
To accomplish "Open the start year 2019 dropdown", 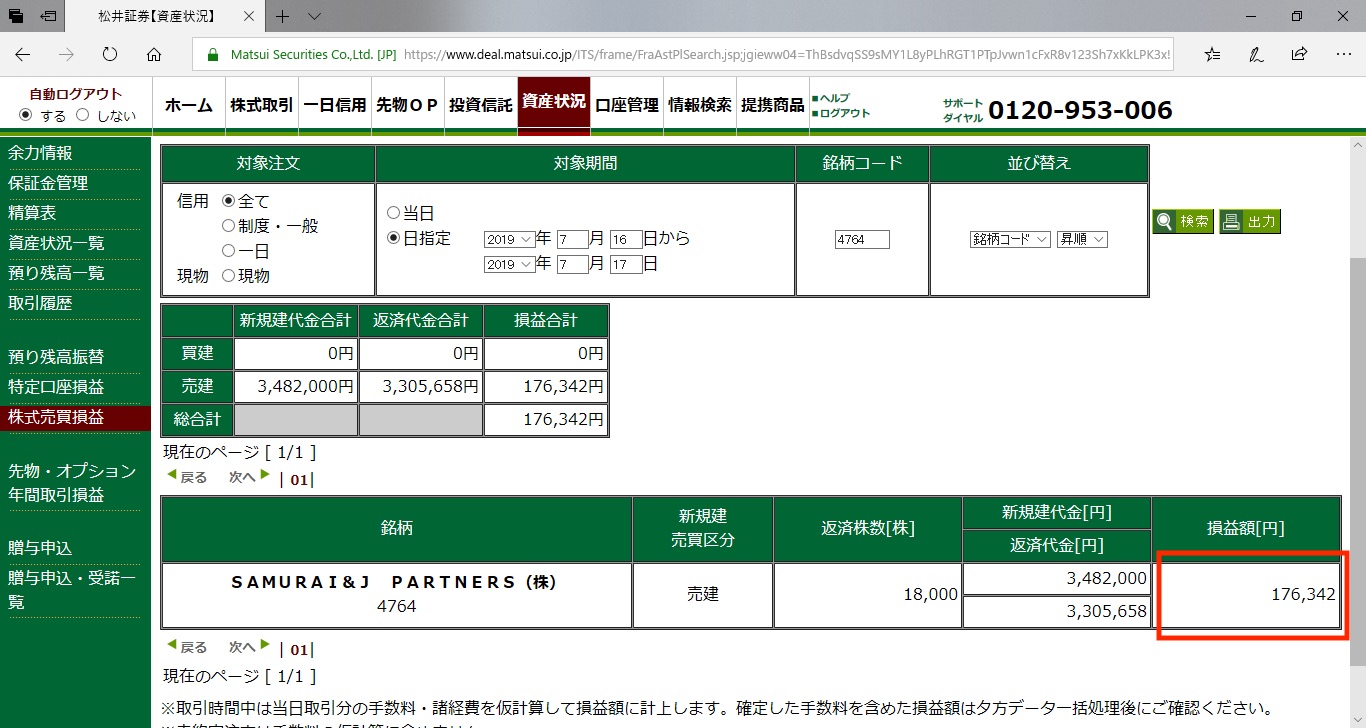I will 509,239.
